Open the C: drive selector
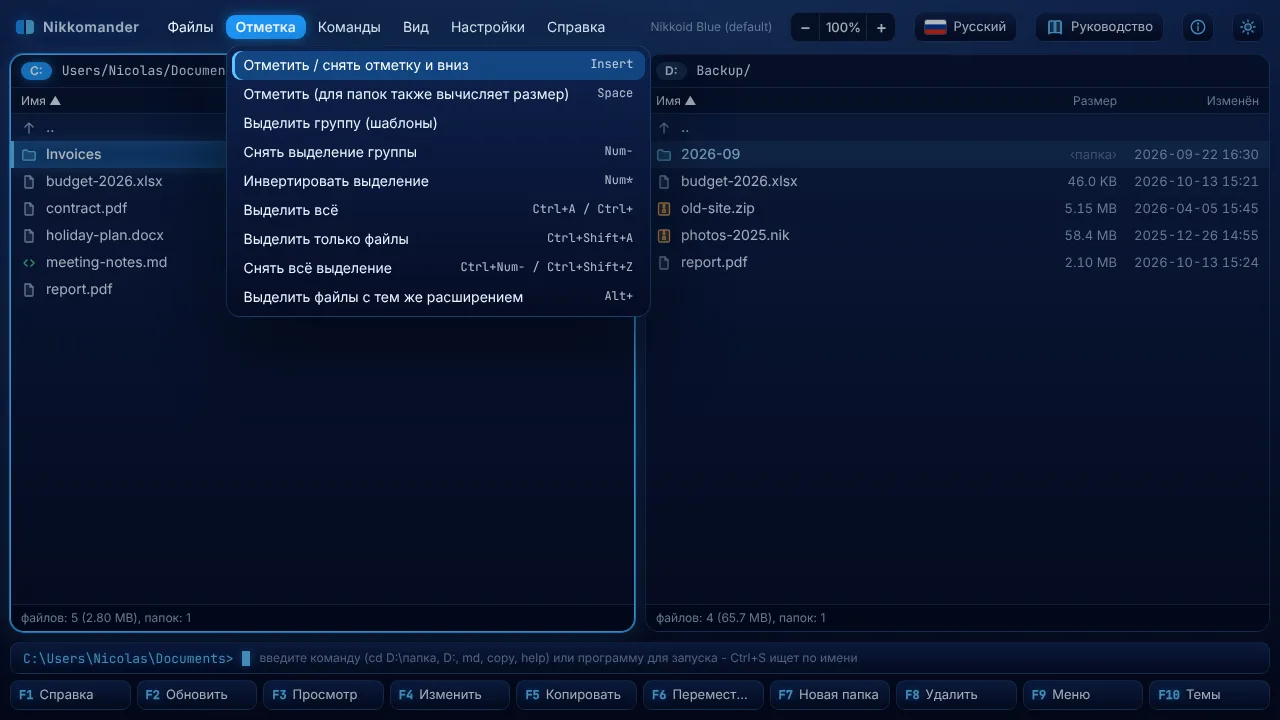 (36, 70)
